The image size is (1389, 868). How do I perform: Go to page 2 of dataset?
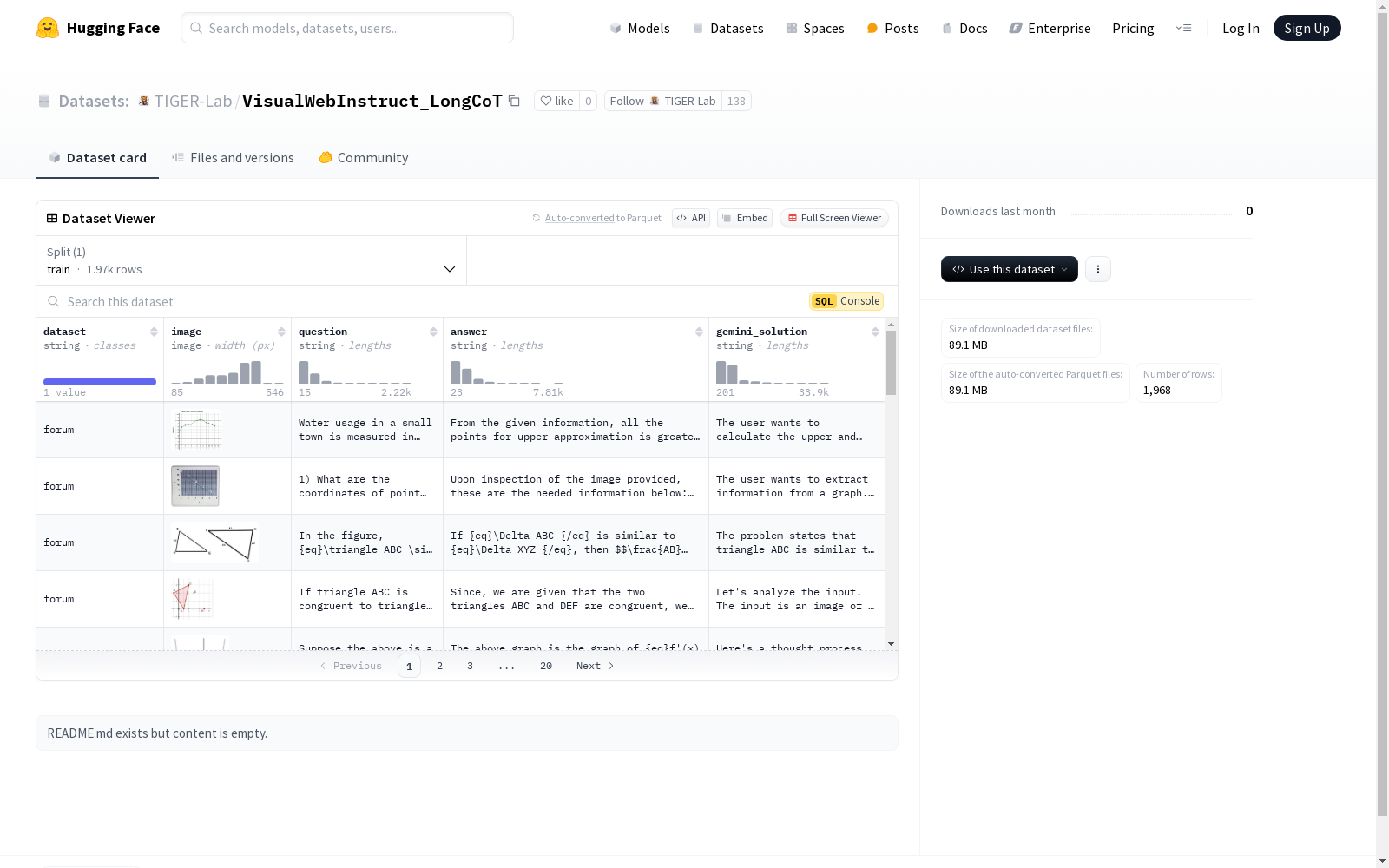pos(440,666)
